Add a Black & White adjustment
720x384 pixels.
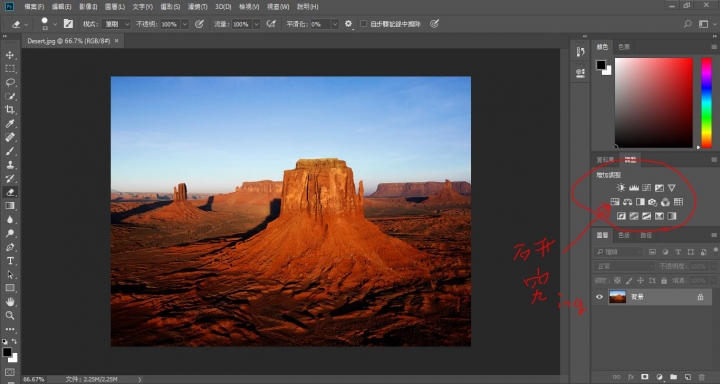[640, 202]
